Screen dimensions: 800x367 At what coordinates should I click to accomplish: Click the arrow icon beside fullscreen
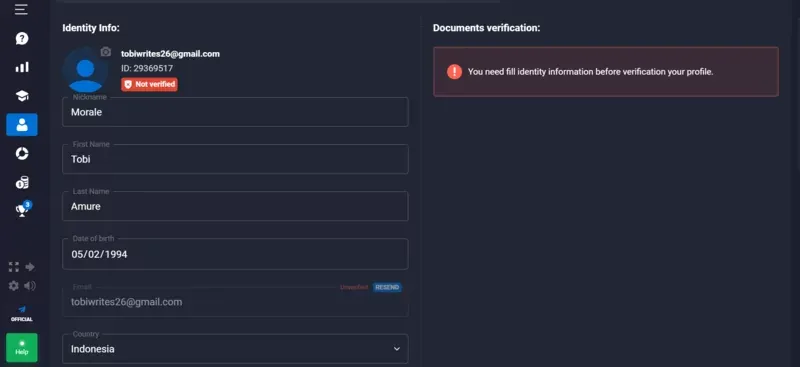30,267
